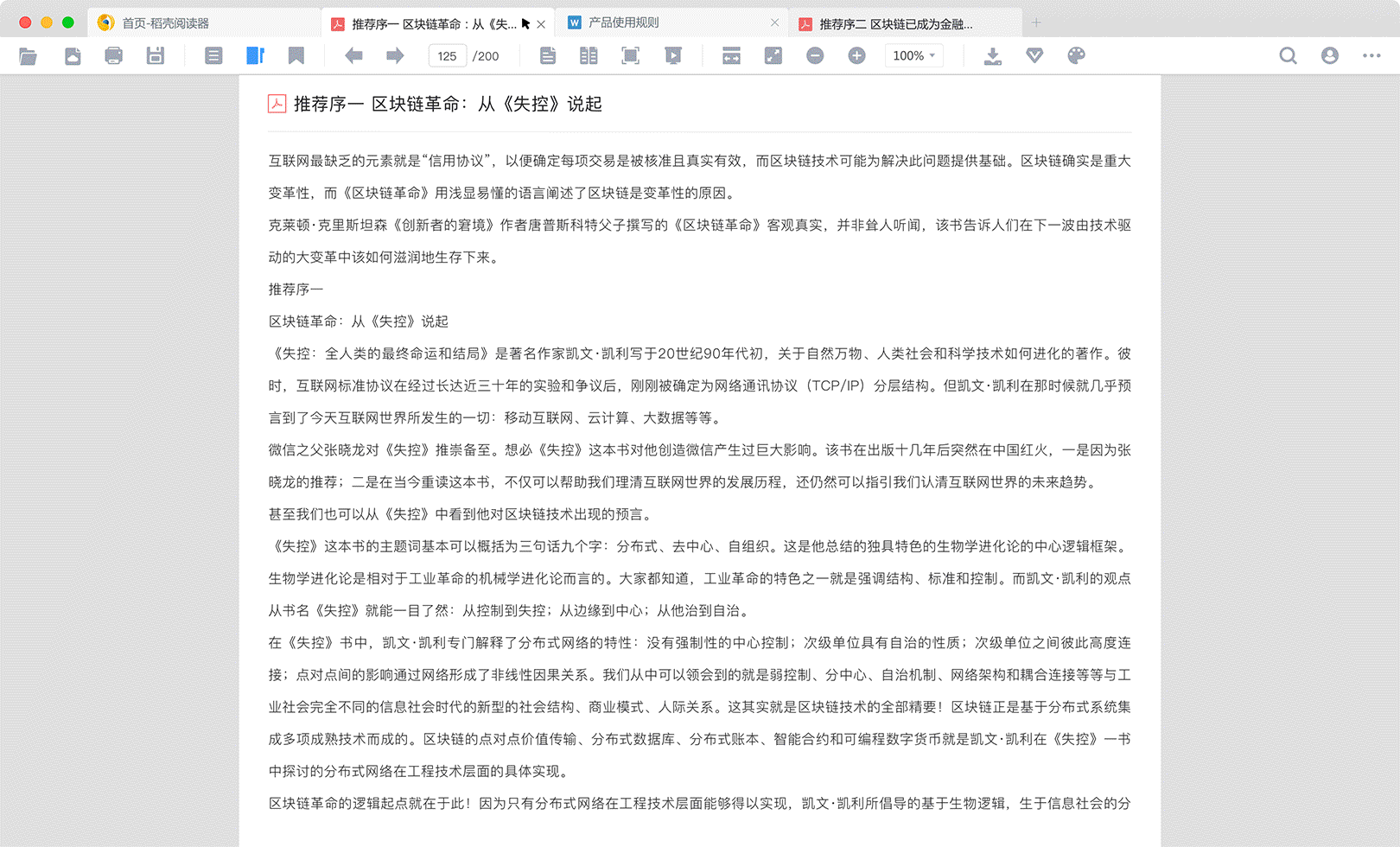Viewport: 1400px width, 847px height.
Task: Add a bookmark to the current page
Action: [296, 55]
